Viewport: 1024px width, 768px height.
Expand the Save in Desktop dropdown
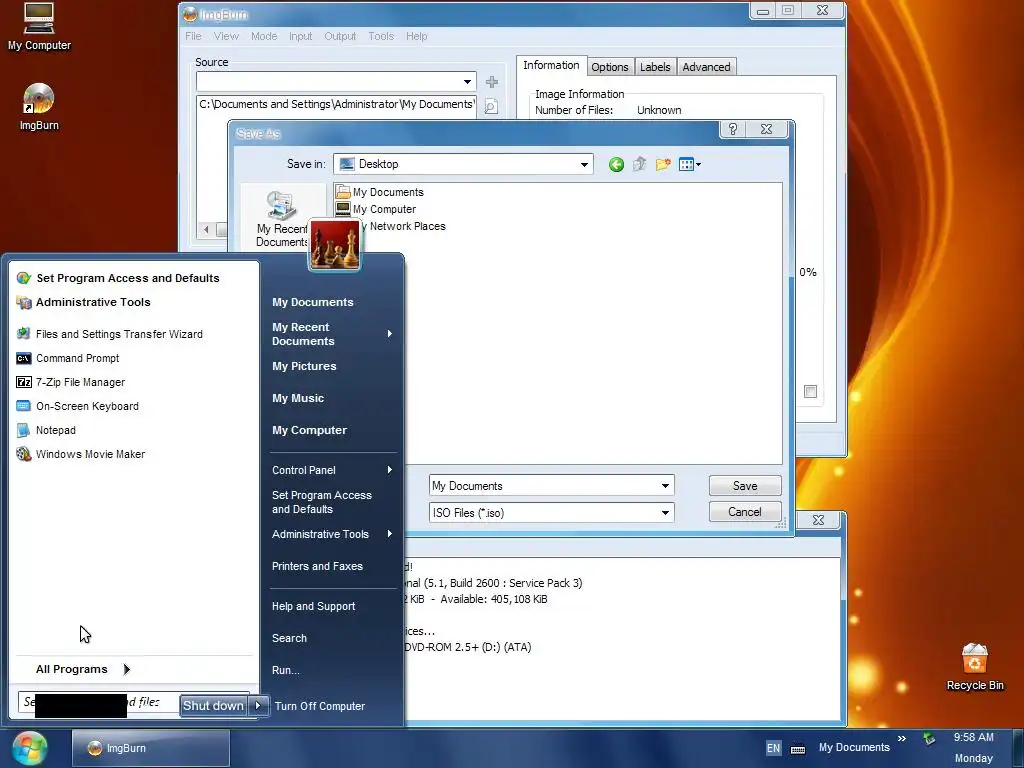[584, 165]
